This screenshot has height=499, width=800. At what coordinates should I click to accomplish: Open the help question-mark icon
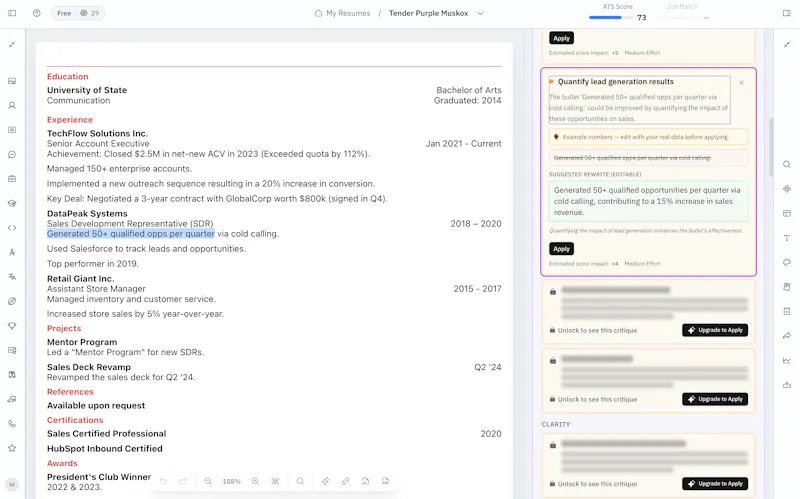point(37,13)
